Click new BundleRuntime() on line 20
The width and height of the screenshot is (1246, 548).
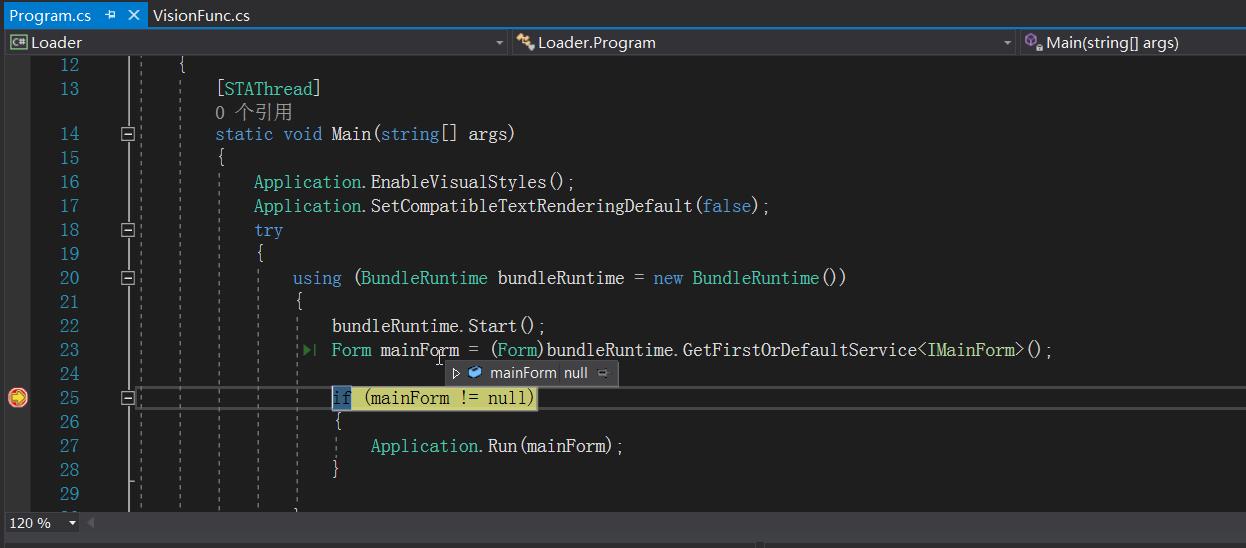[750, 278]
